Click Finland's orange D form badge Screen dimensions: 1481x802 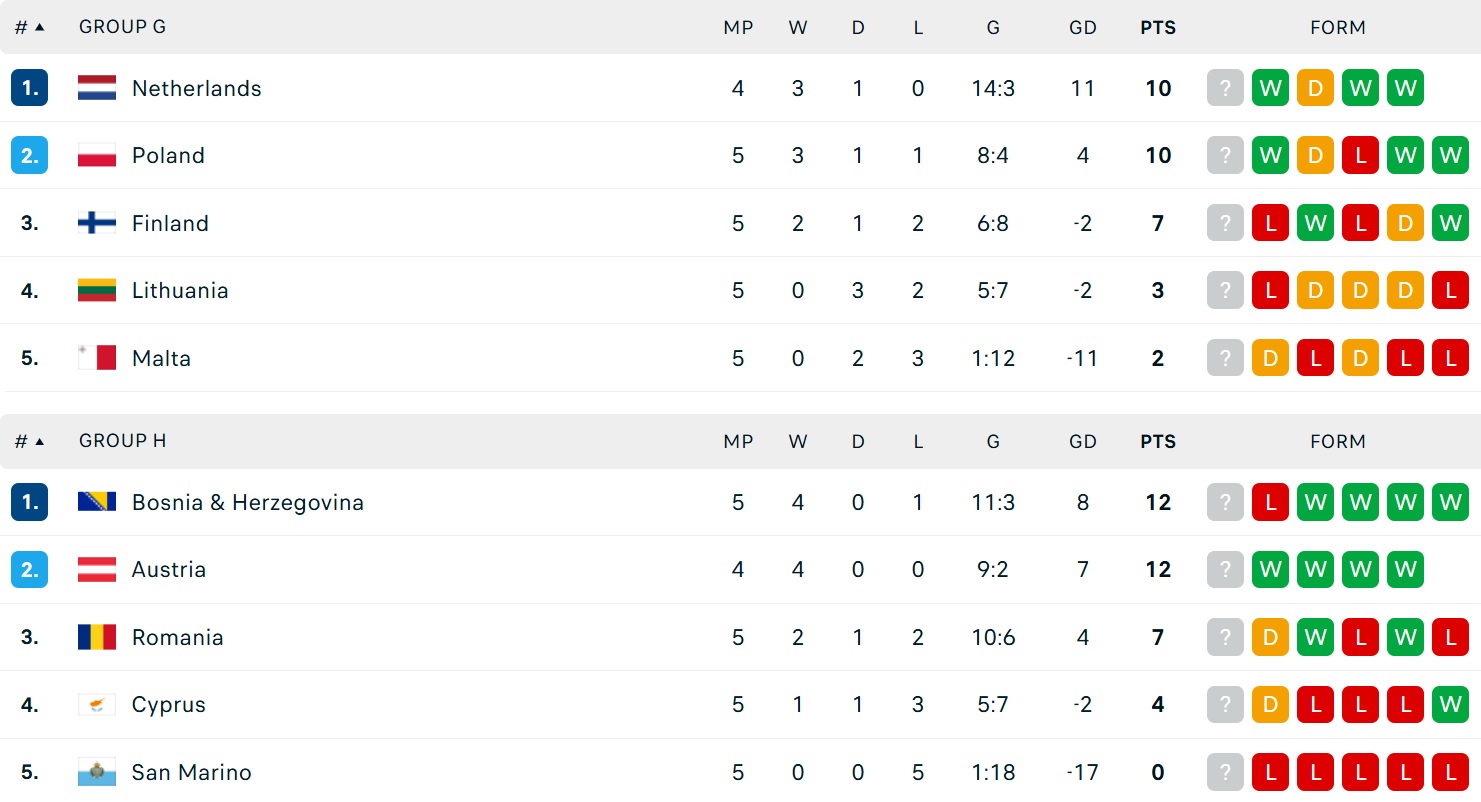coord(1405,223)
